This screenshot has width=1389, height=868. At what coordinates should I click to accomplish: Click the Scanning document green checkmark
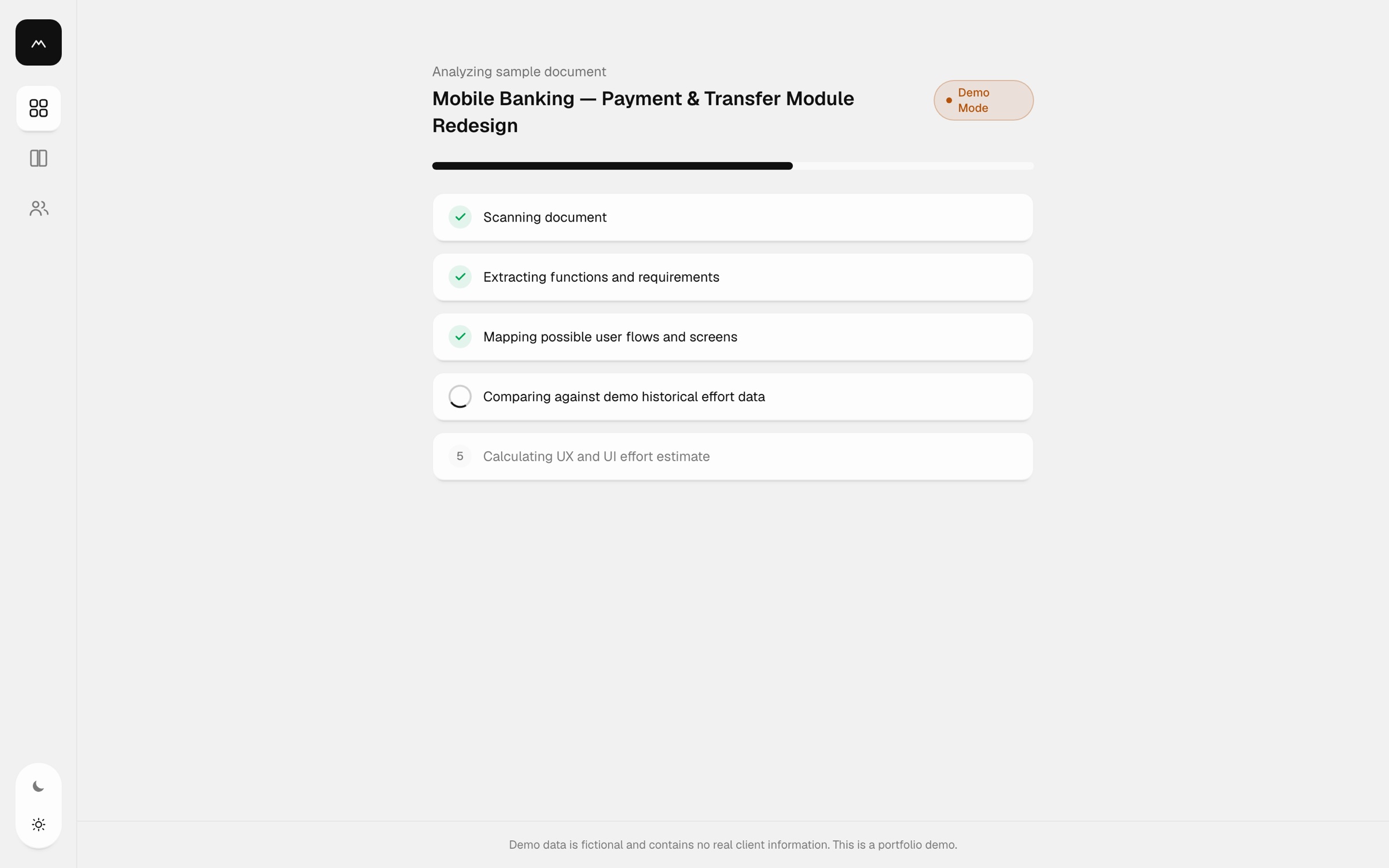click(x=460, y=217)
